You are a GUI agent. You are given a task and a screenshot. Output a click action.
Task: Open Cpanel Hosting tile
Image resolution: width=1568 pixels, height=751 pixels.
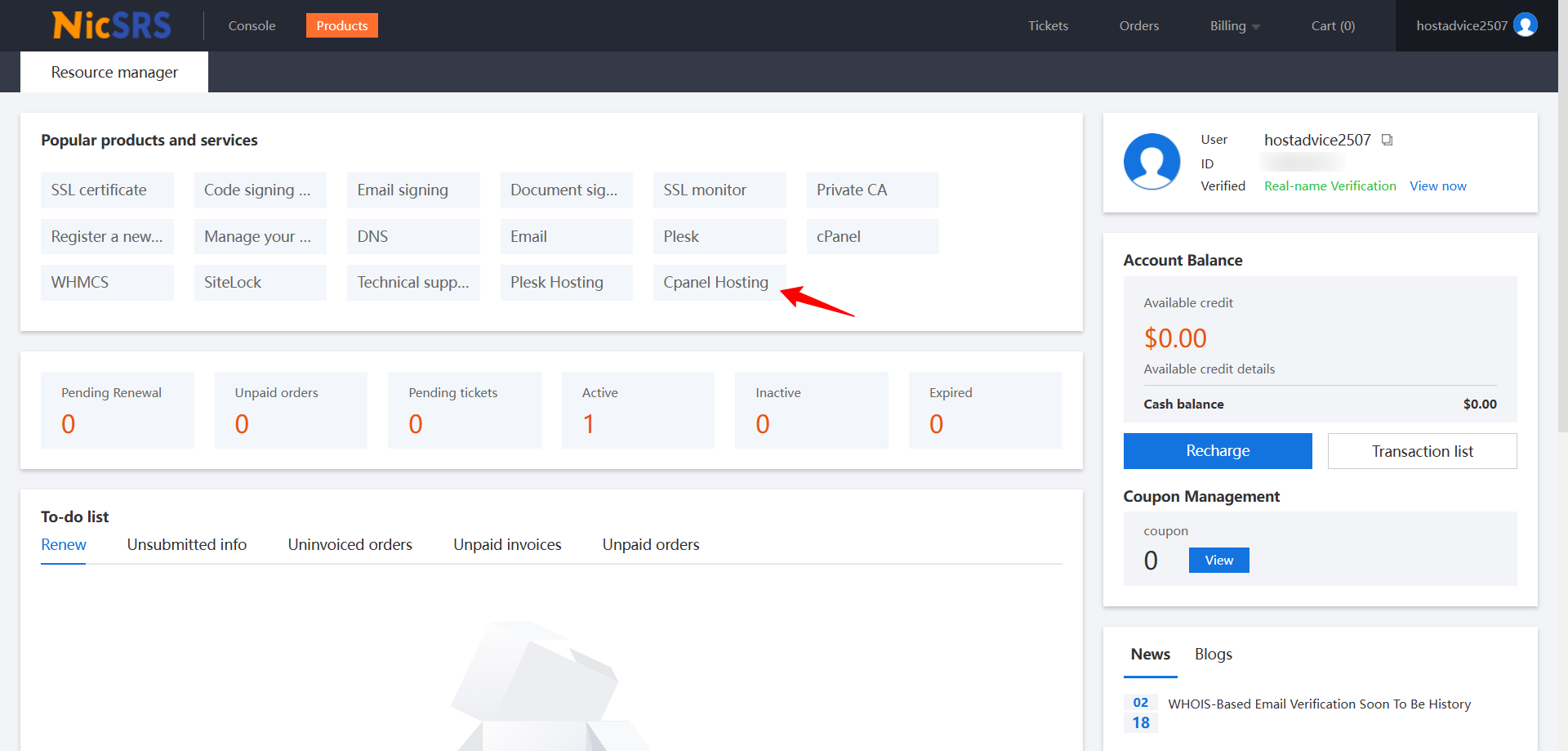coord(719,282)
